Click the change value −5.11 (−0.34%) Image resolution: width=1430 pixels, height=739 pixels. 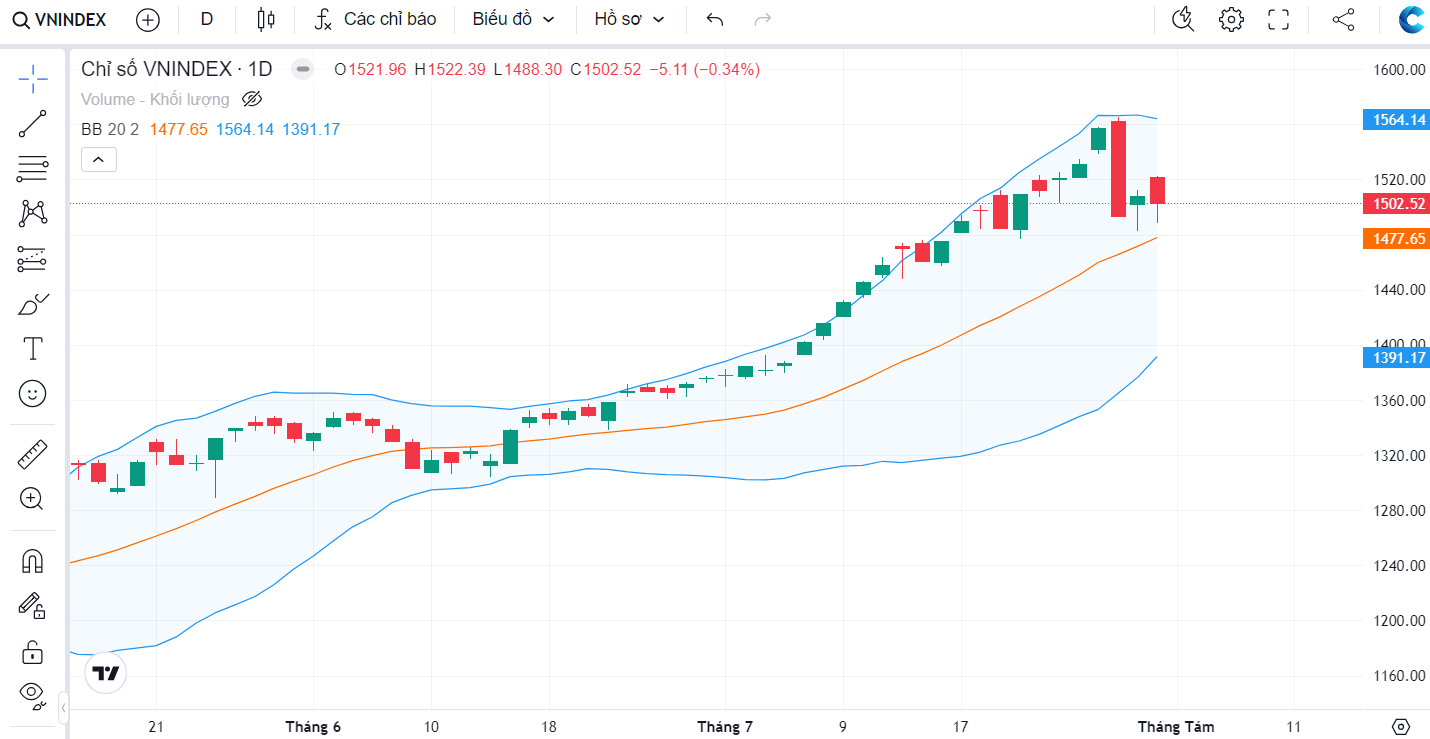pos(705,69)
